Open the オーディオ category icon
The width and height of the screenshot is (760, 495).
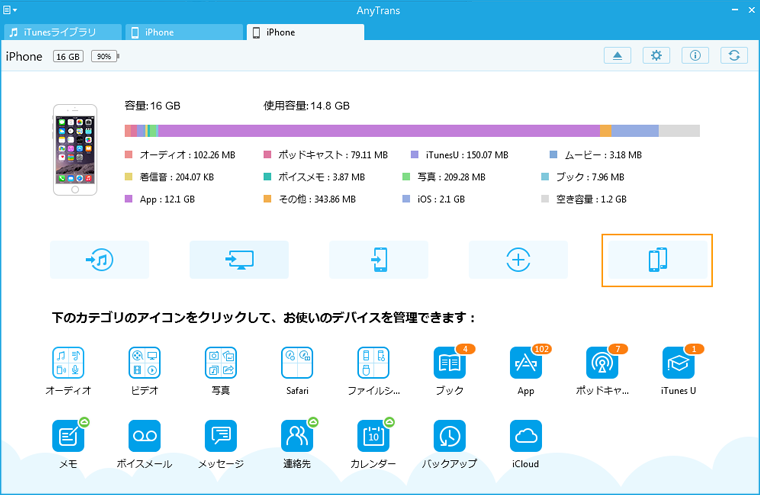tap(68, 363)
